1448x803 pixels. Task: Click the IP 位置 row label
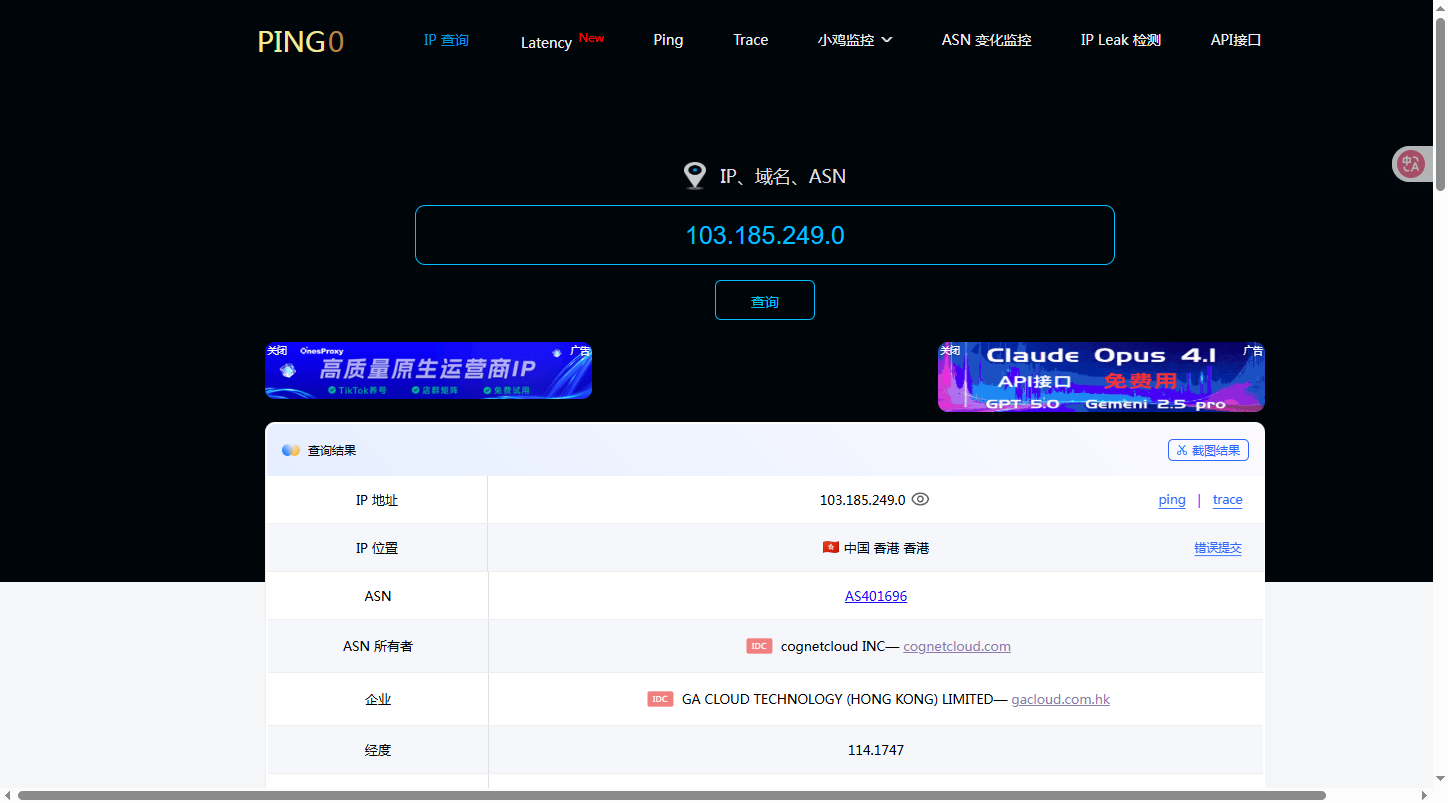click(377, 548)
